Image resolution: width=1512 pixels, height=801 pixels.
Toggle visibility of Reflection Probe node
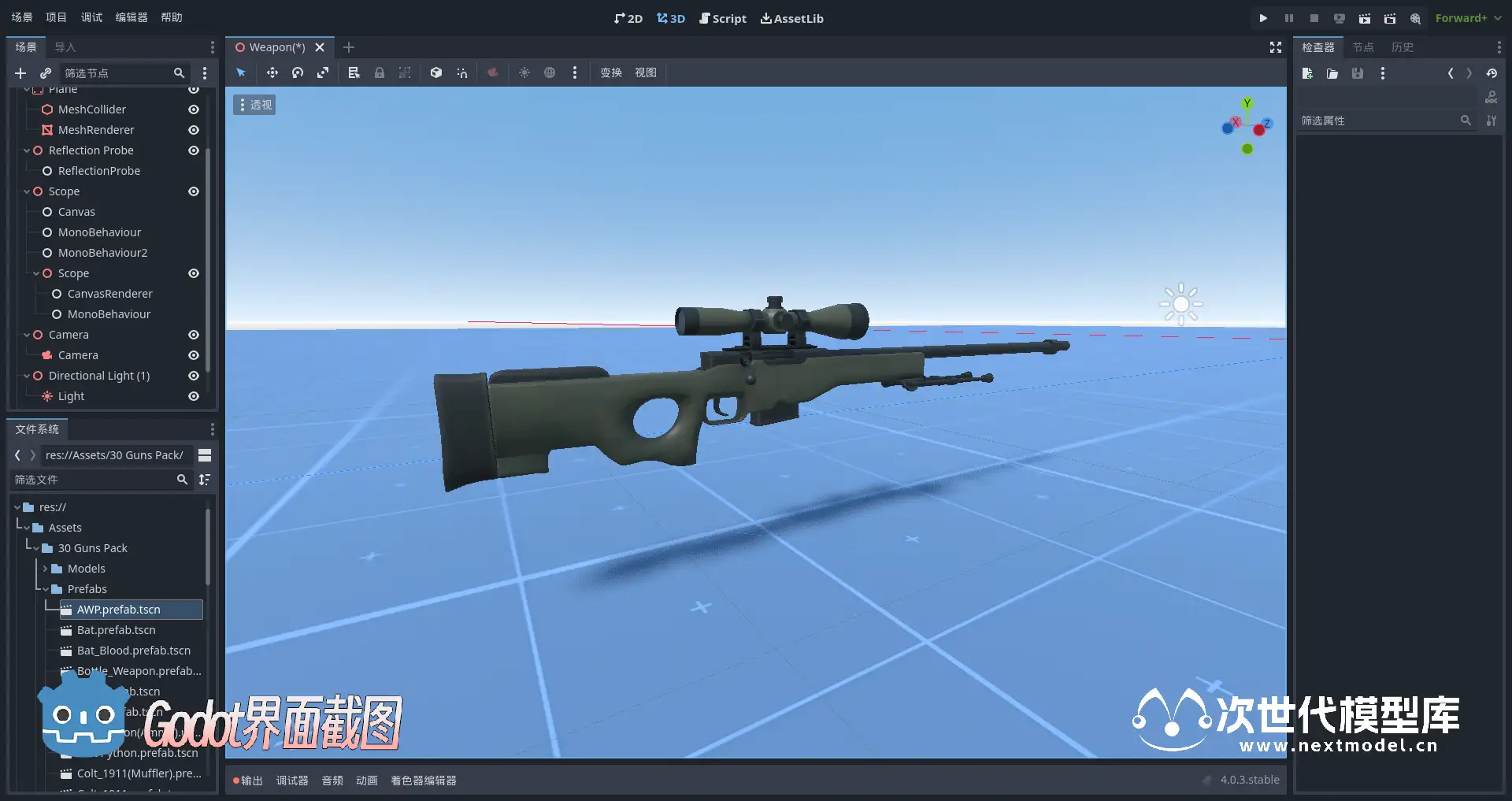point(194,150)
